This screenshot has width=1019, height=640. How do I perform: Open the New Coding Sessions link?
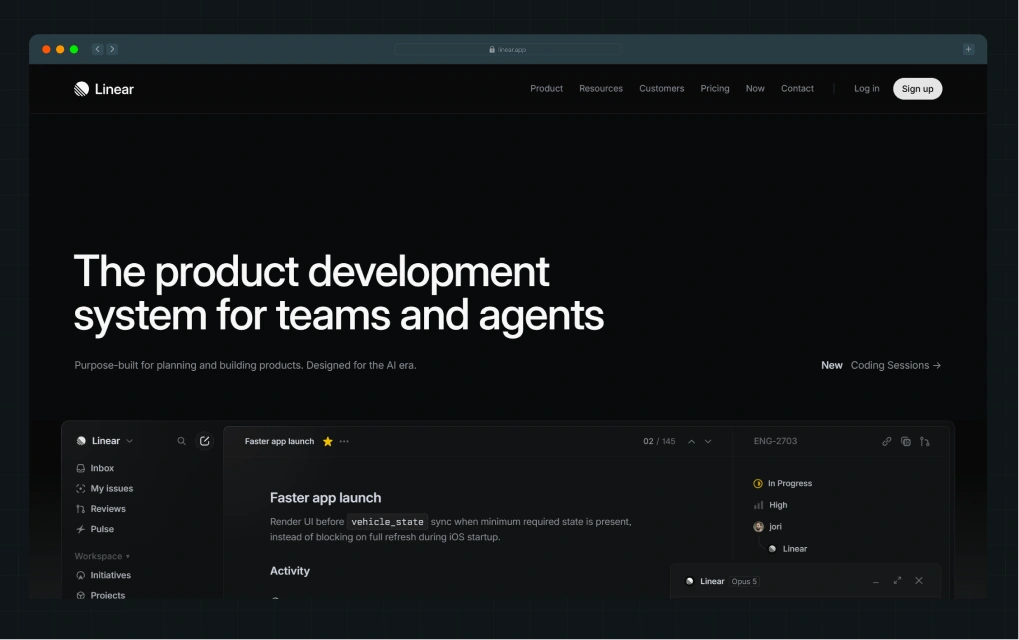(881, 365)
